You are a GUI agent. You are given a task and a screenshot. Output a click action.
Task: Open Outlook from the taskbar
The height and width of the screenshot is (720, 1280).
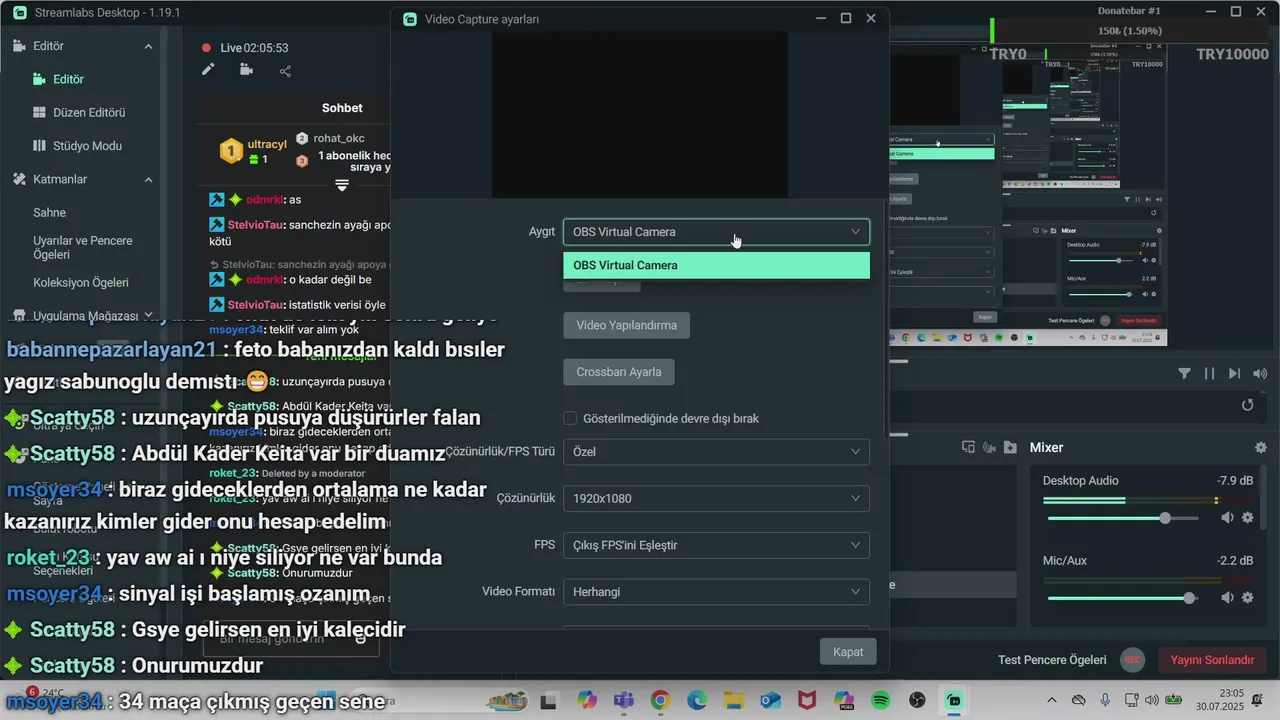click(770, 700)
